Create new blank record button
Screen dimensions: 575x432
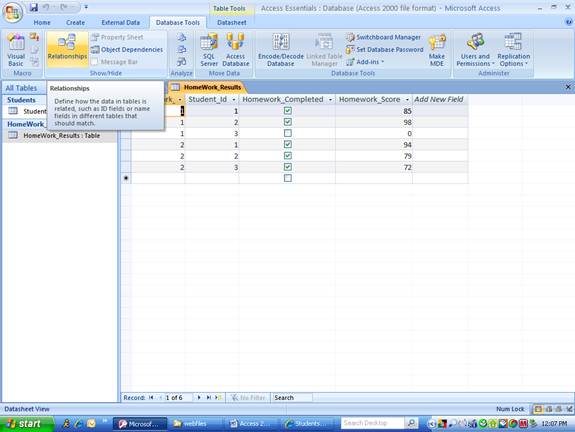[219, 398]
